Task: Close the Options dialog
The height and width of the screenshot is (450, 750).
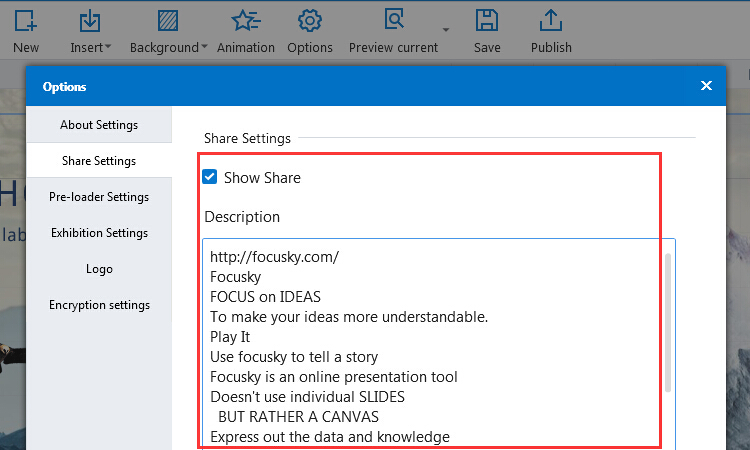Action: [x=706, y=86]
